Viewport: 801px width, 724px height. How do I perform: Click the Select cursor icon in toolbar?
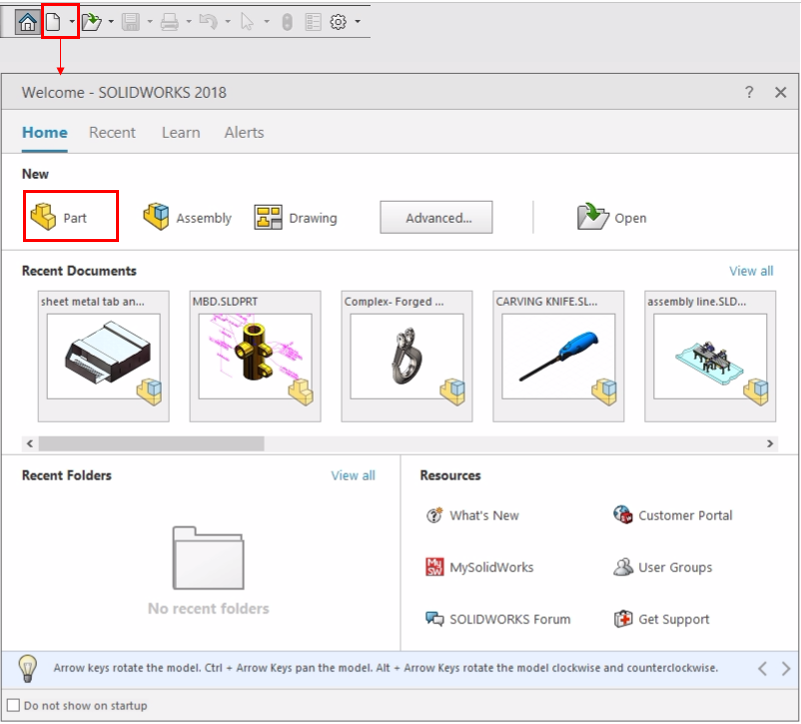click(247, 22)
